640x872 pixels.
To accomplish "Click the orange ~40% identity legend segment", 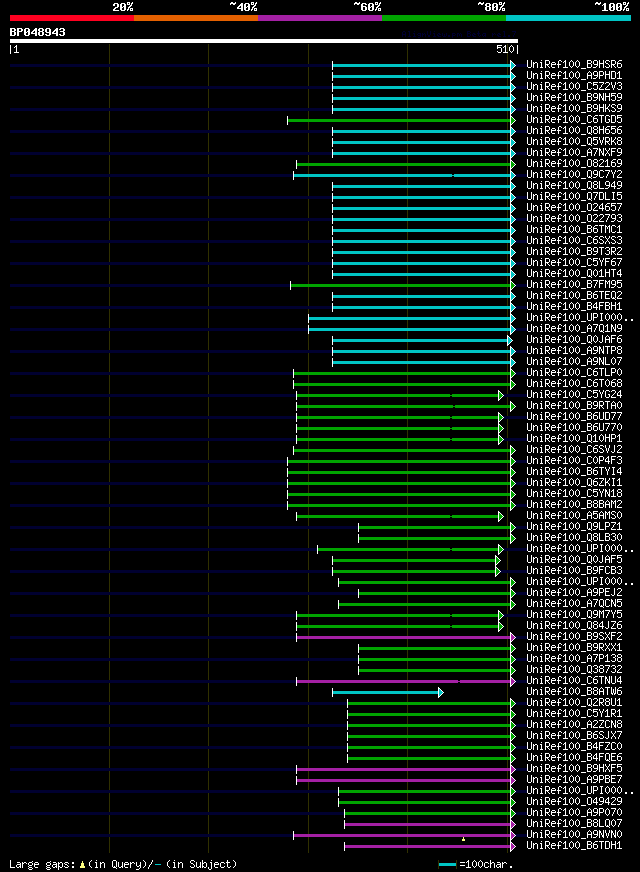I will tap(196, 18).
